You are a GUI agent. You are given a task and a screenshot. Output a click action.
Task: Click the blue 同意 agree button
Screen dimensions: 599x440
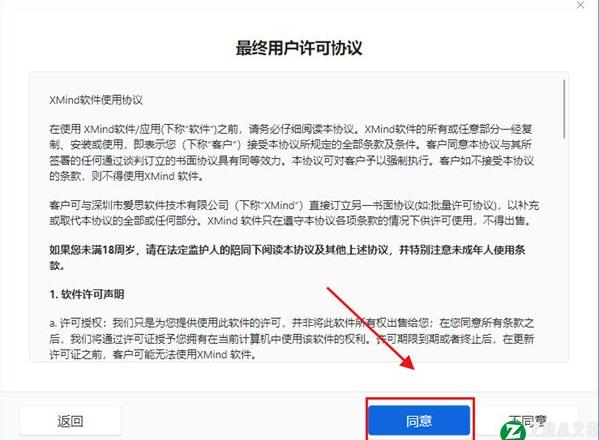419,421
